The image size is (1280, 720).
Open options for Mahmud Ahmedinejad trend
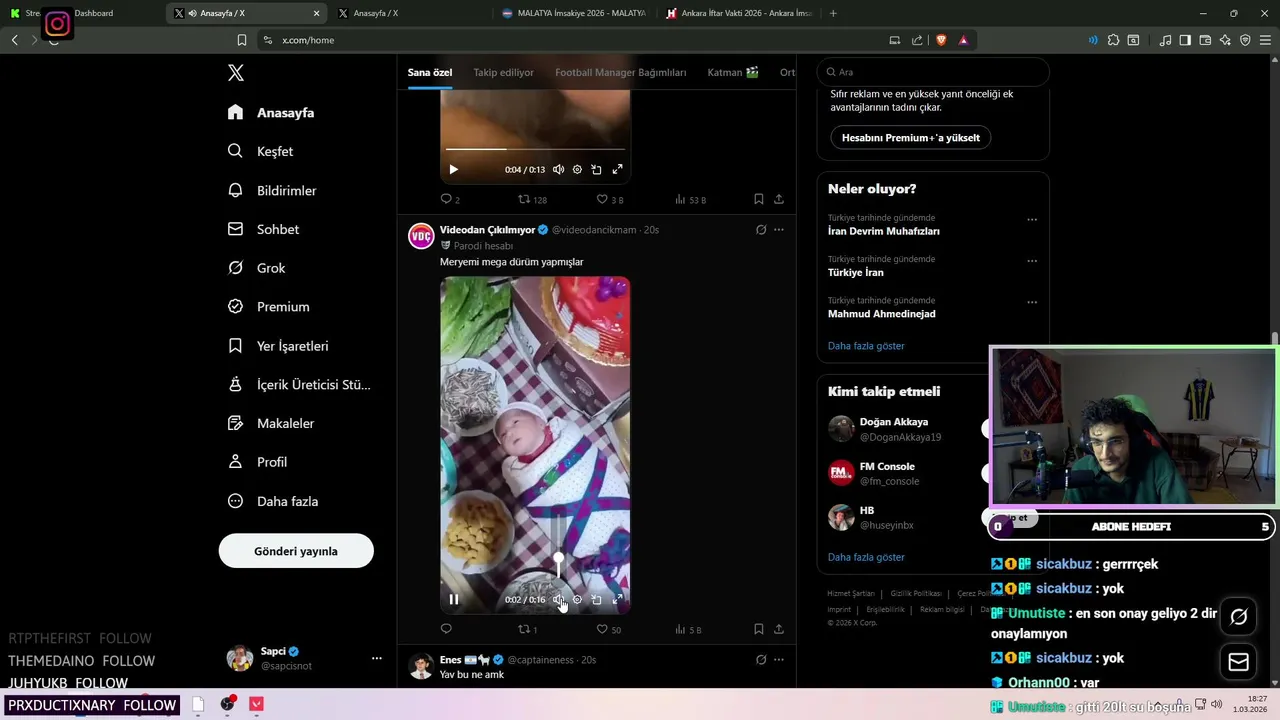click(x=1032, y=302)
